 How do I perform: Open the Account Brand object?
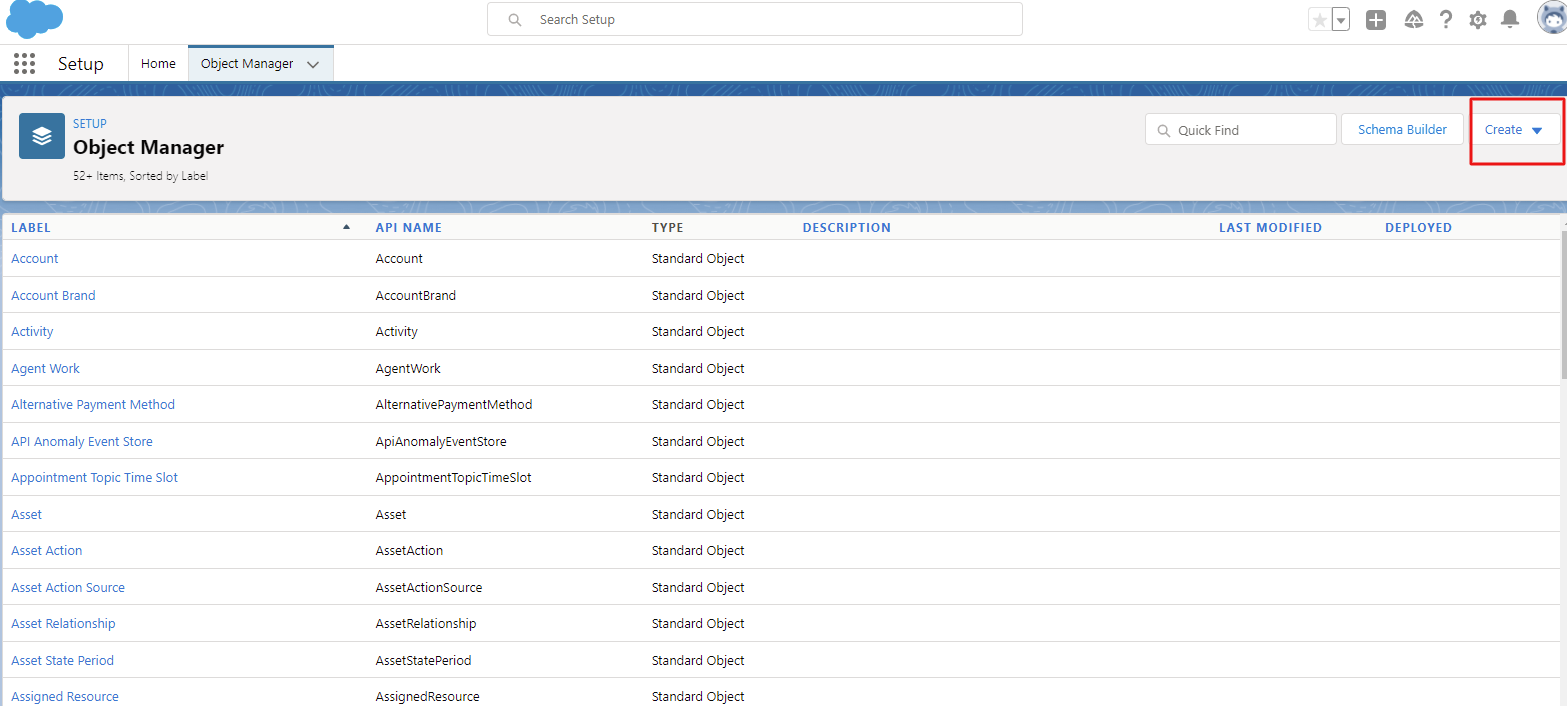tap(53, 296)
